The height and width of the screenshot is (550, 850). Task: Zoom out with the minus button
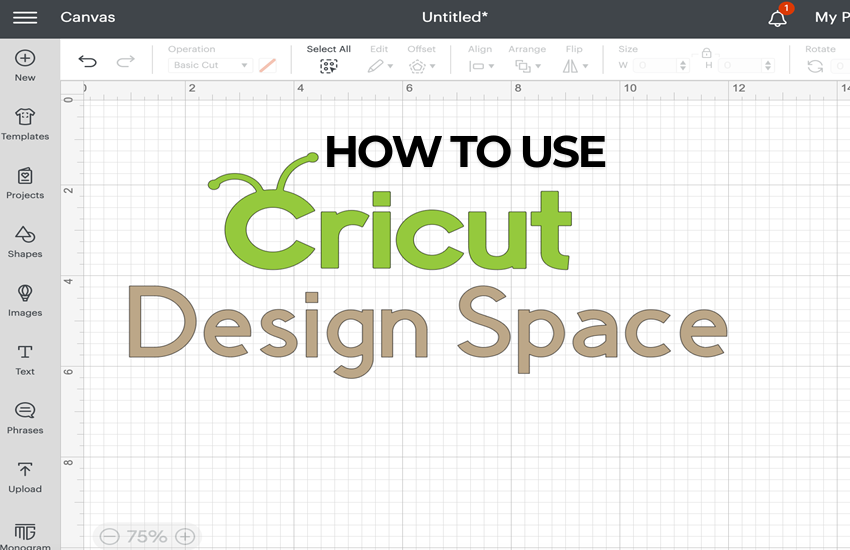click(110, 536)
